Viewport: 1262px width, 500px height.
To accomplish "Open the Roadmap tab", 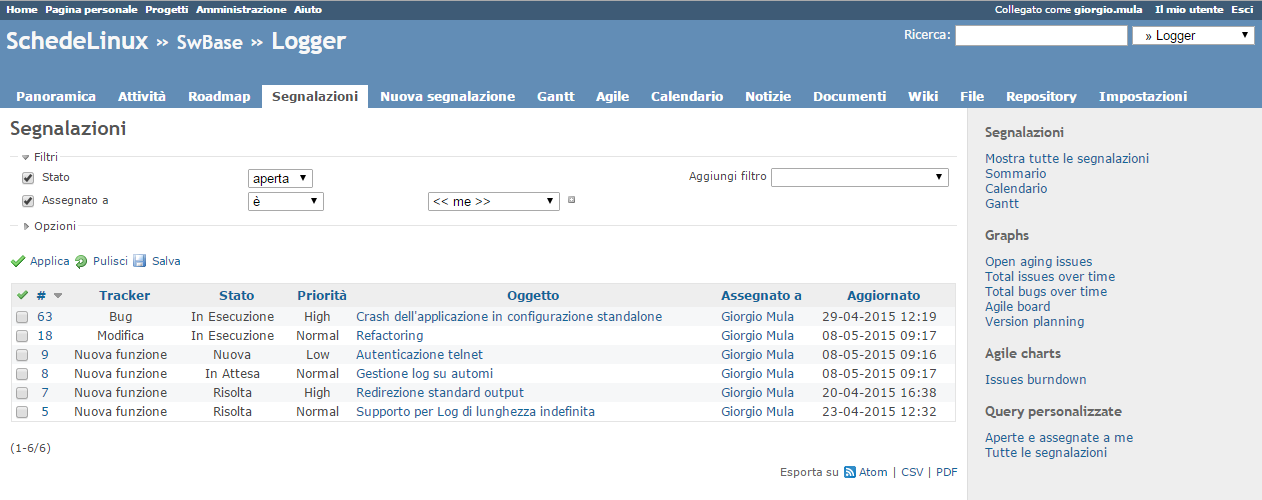I will 219,97.
